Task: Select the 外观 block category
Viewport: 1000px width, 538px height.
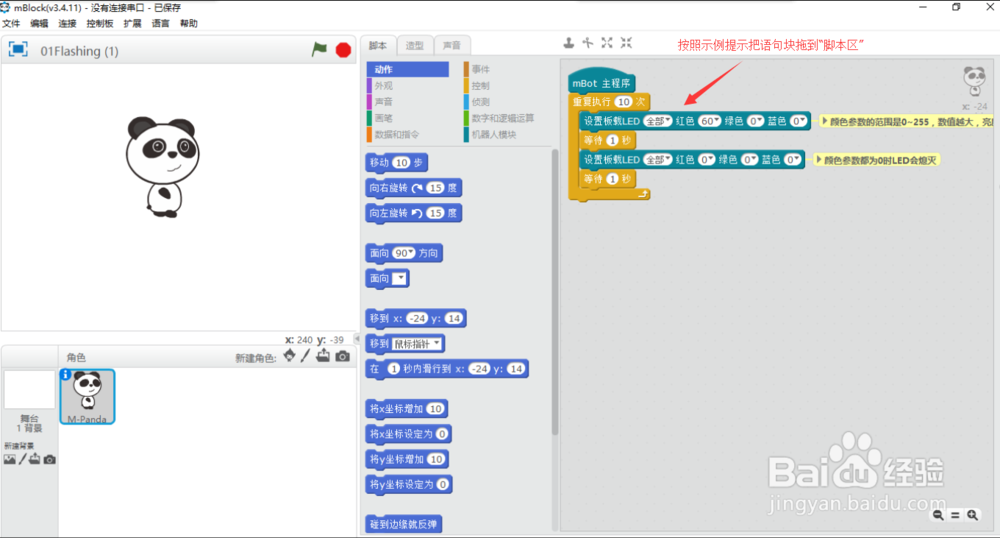Action: [x=383, y=85]
